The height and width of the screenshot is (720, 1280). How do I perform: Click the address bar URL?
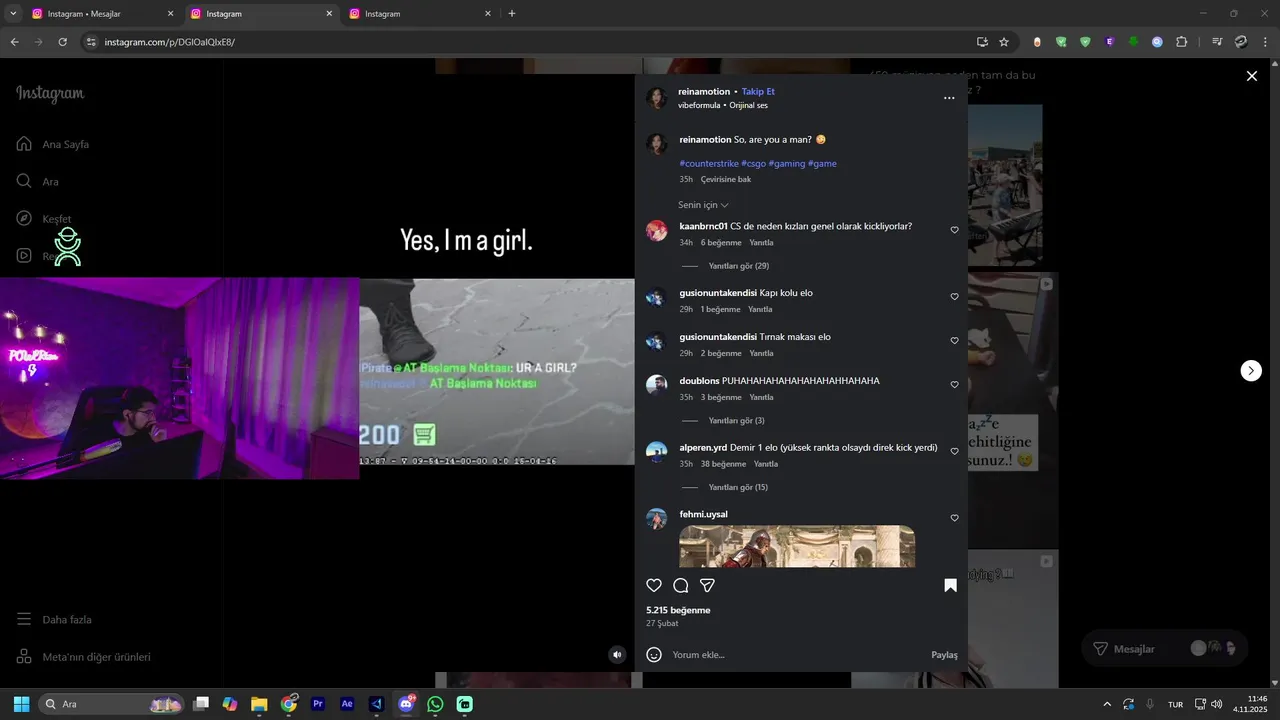(170, 42)
